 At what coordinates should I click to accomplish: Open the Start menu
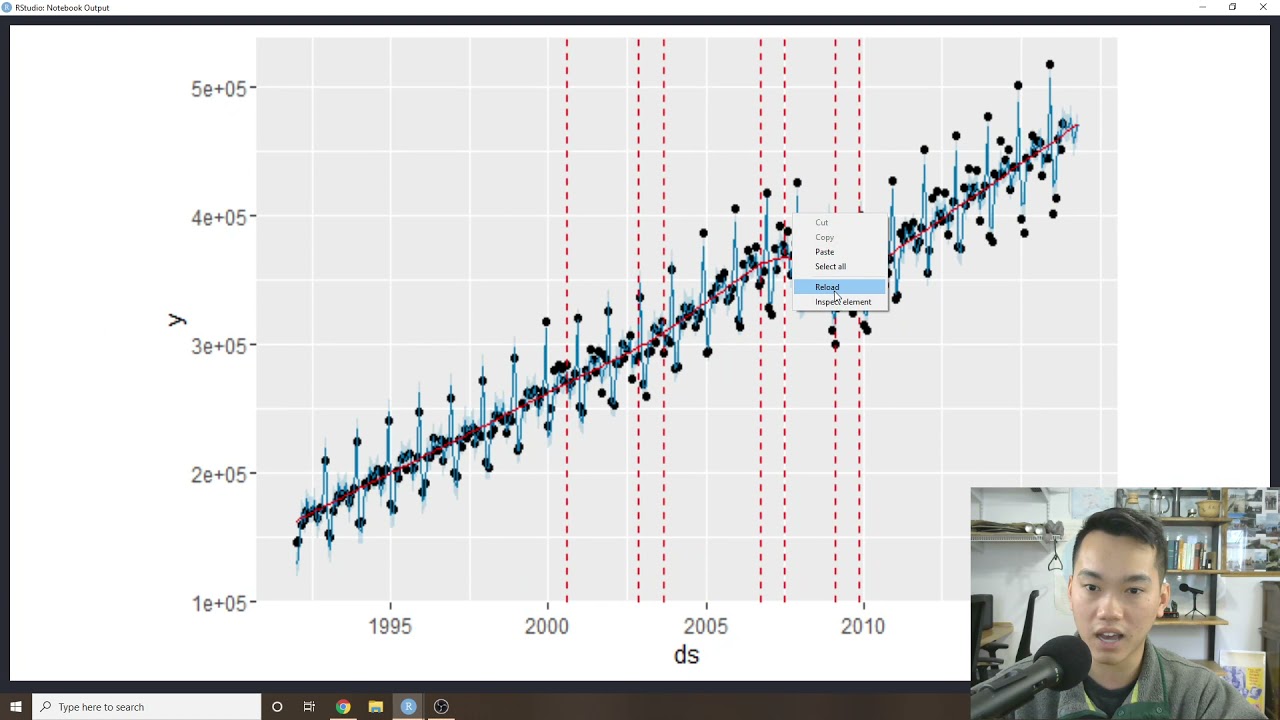click(x=16, y=707)
